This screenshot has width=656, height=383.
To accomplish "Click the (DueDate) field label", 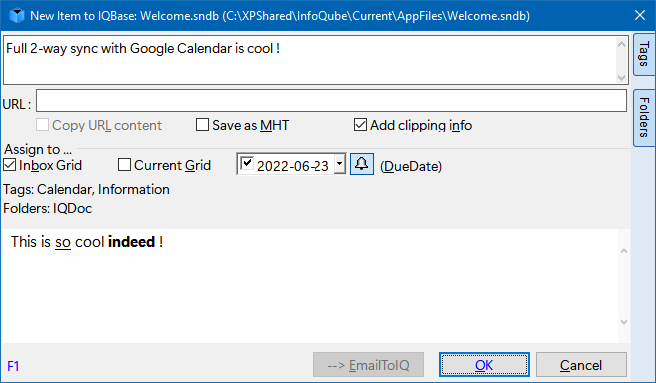I will 411,166.
